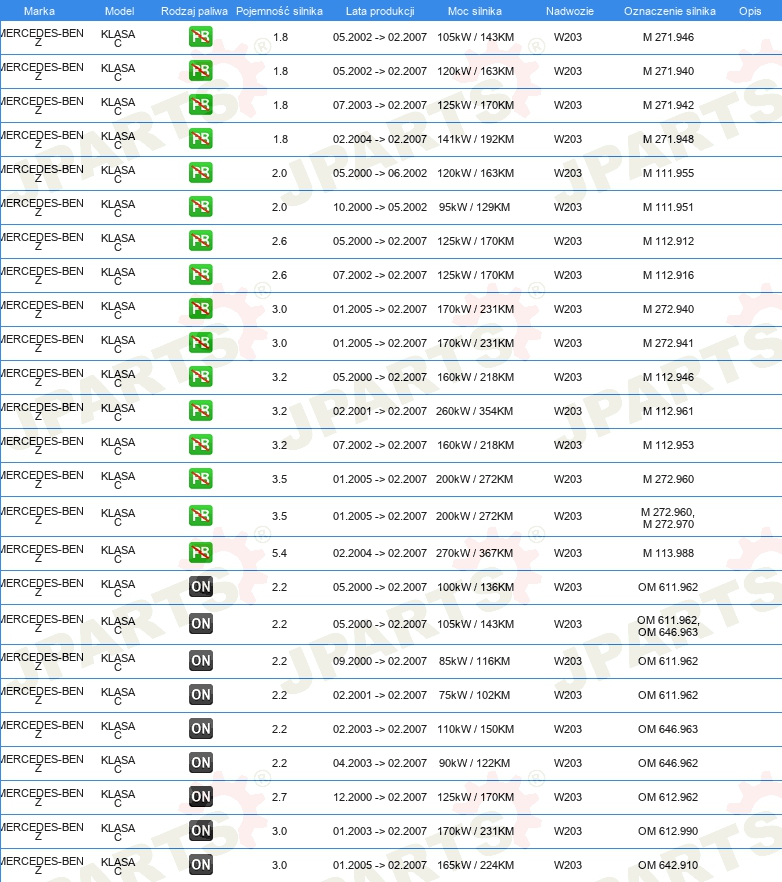Click the Pojemność silnika column header

tap(280, 11)
